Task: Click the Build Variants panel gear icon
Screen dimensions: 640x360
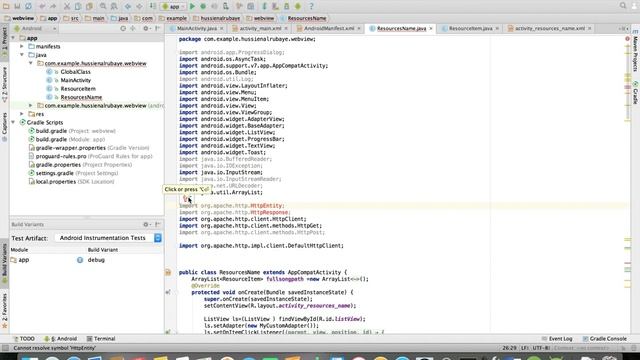Action: tap(146, 224)
